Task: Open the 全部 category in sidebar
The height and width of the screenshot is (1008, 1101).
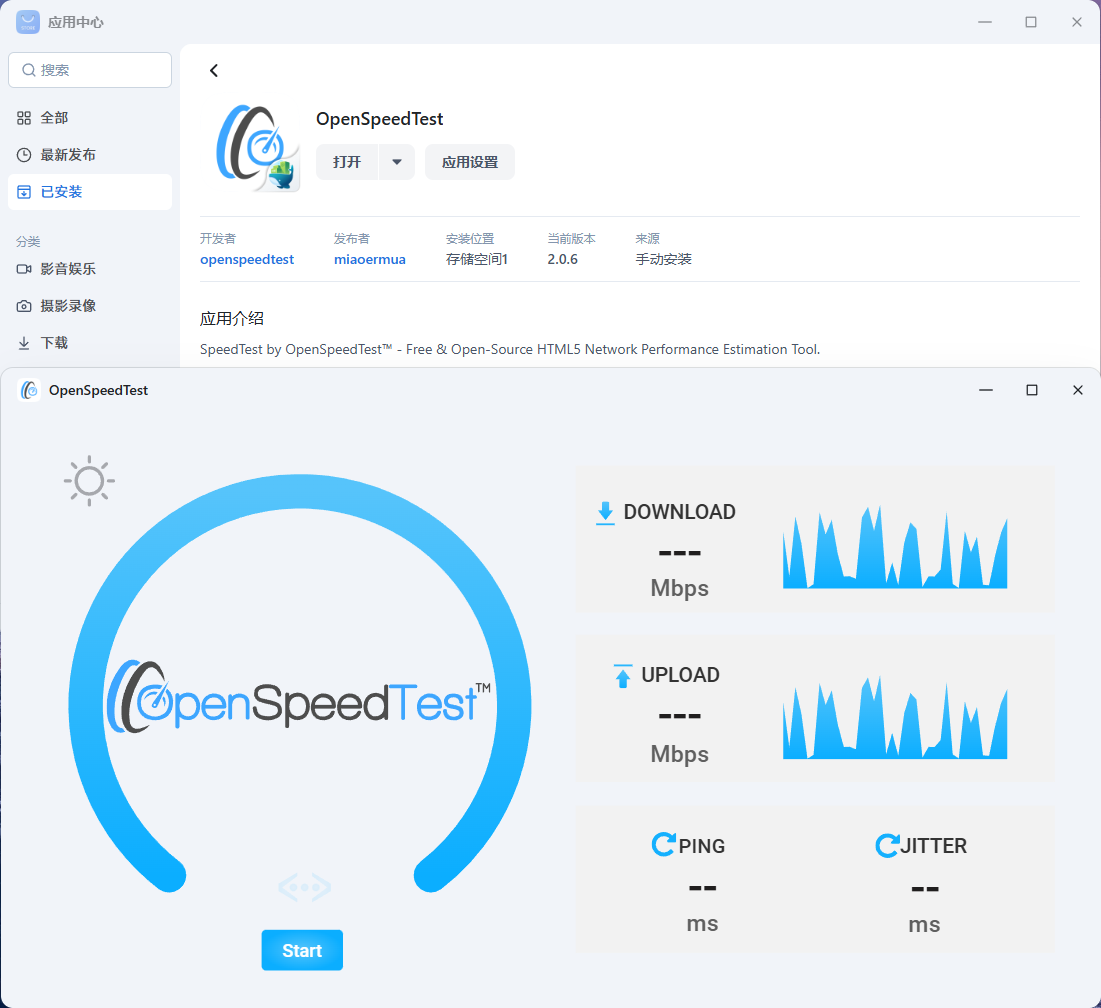Action: (x=90, y=118)
